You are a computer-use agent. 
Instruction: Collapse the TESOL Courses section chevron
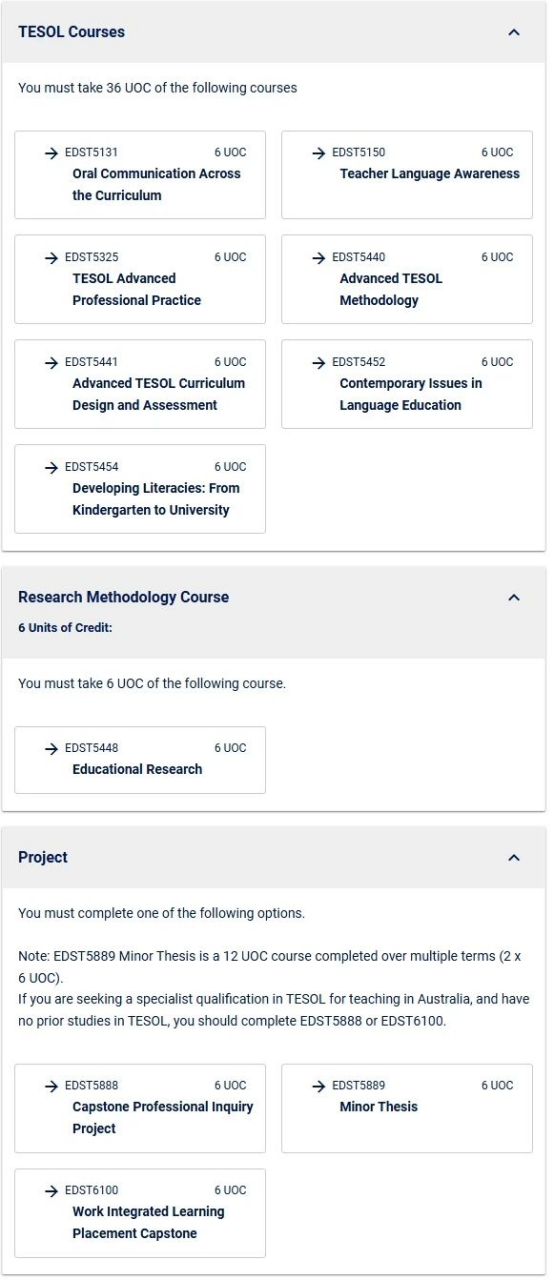coord(514,32)
